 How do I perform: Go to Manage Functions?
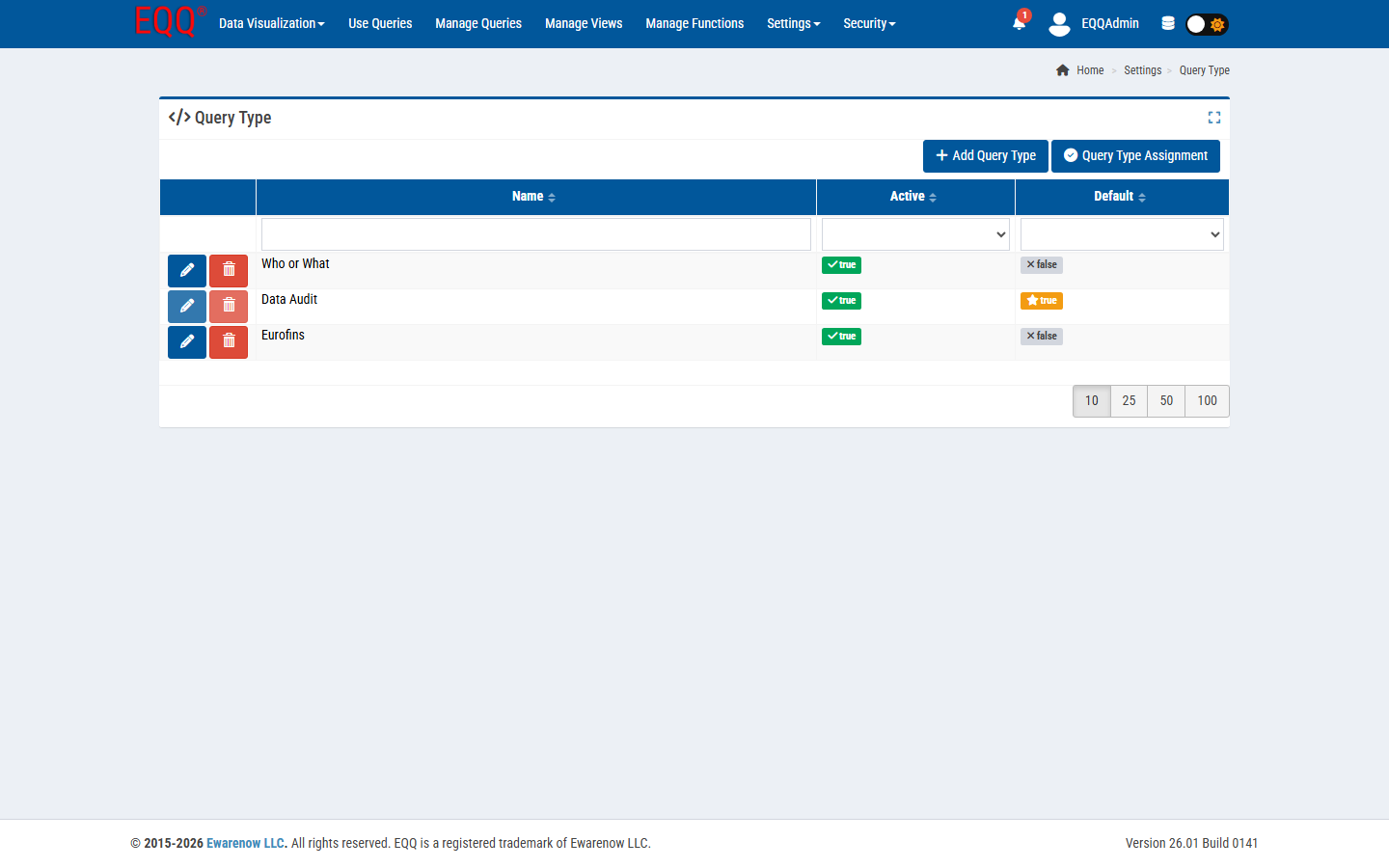click(694, 23)
